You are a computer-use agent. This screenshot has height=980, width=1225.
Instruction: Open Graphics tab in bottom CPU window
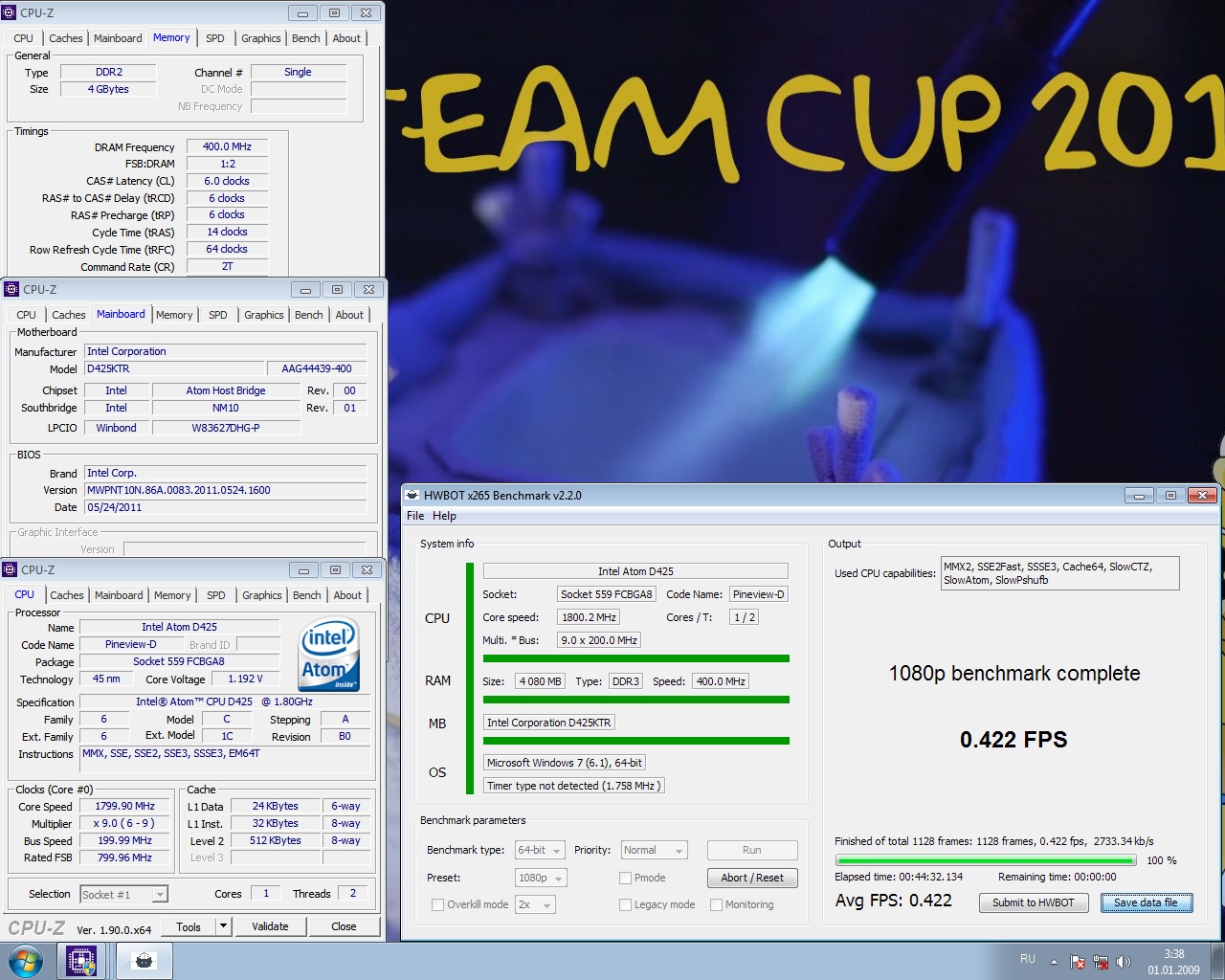(x=261, y=595)
